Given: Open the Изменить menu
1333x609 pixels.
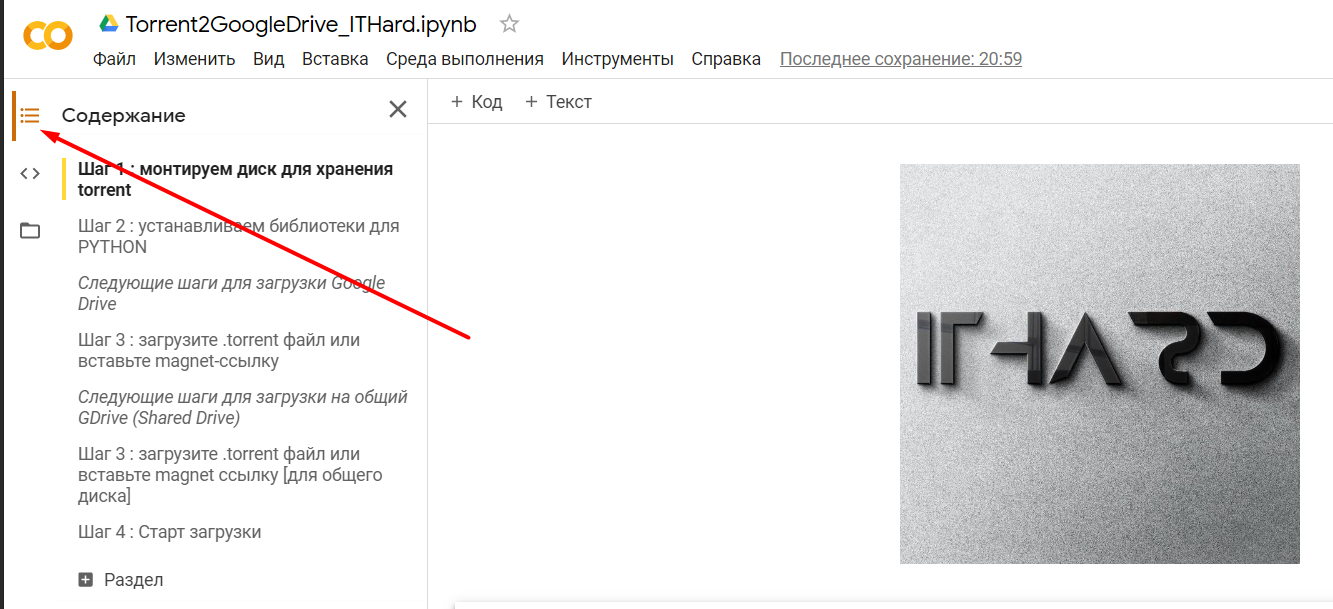Looking at the screenshot, I should (194, 59).
